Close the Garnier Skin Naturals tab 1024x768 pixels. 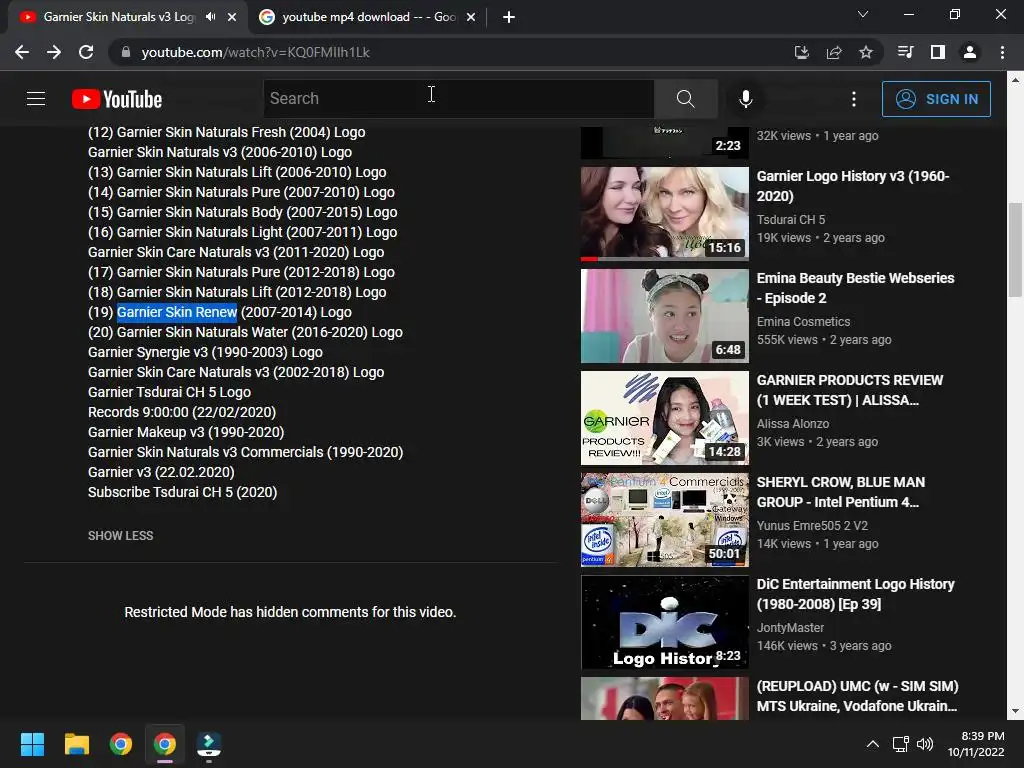(x=232, y=17)
